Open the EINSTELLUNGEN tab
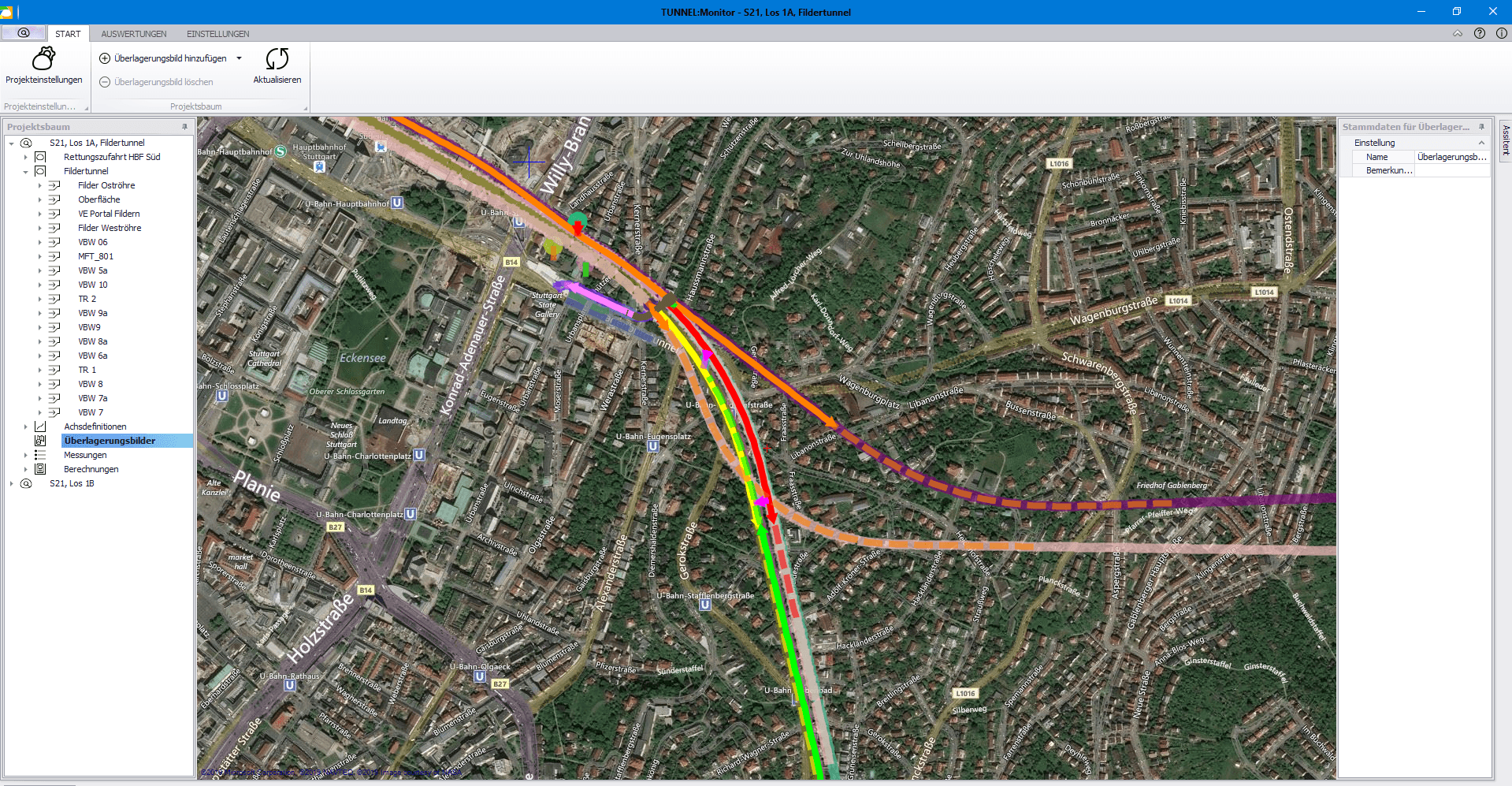1512x786 pixels. tap(218, 34)
